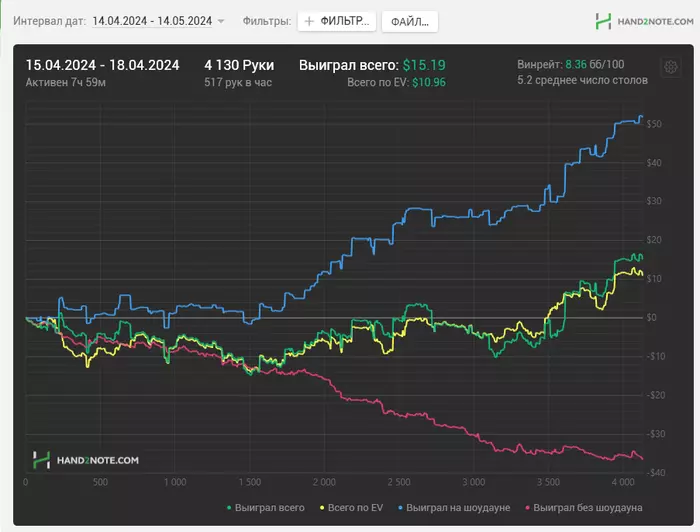Click the ФИЛЬТР... add filter button
The height and width of the screenshot is (532, 700).
[337, 21]
